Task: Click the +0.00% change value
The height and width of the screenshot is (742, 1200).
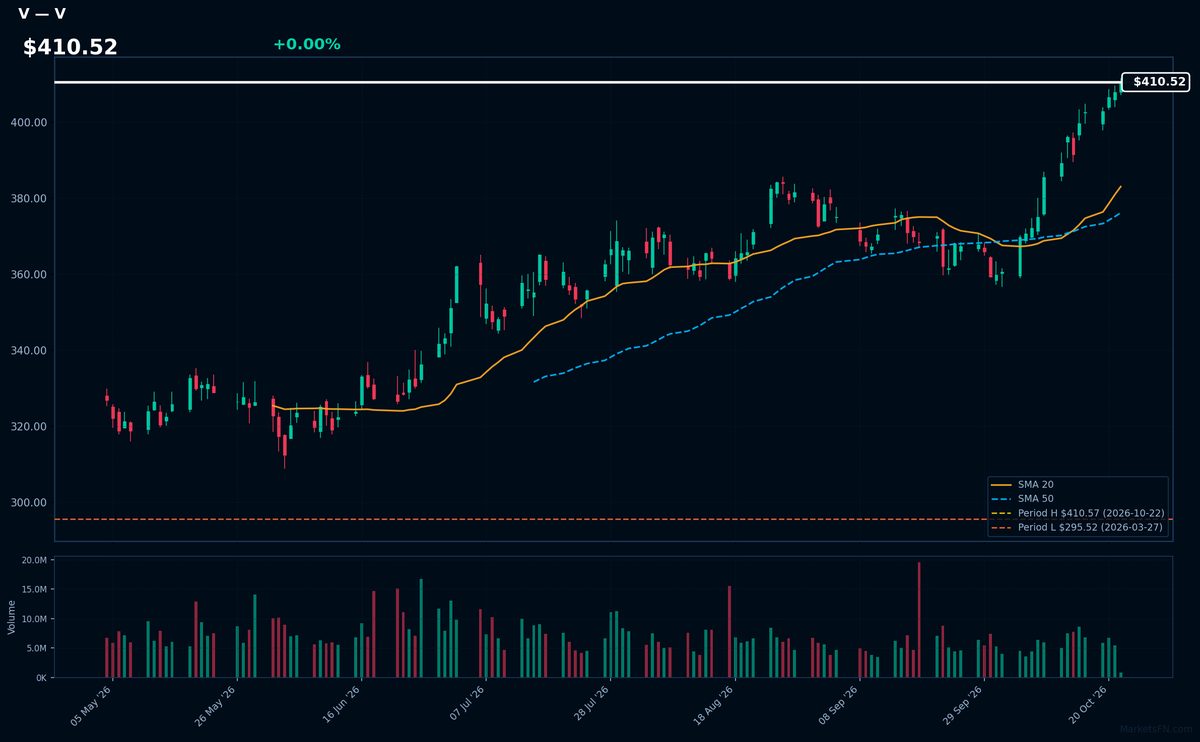Action: pyautogui.click(x=306, y=44)
